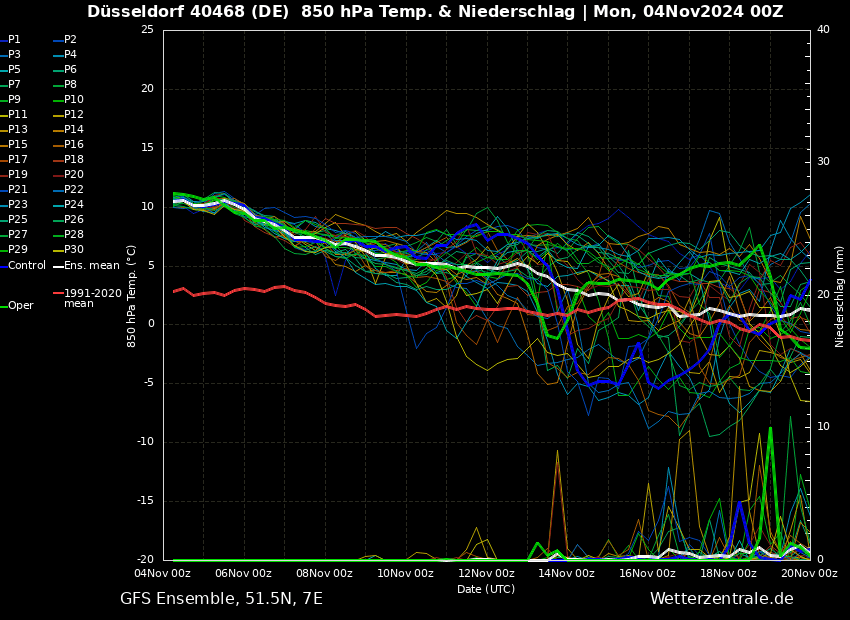This screenshot has height=620, width=850.
Task: Click the Ens. mean legend entry
Action: pos(91,266)
